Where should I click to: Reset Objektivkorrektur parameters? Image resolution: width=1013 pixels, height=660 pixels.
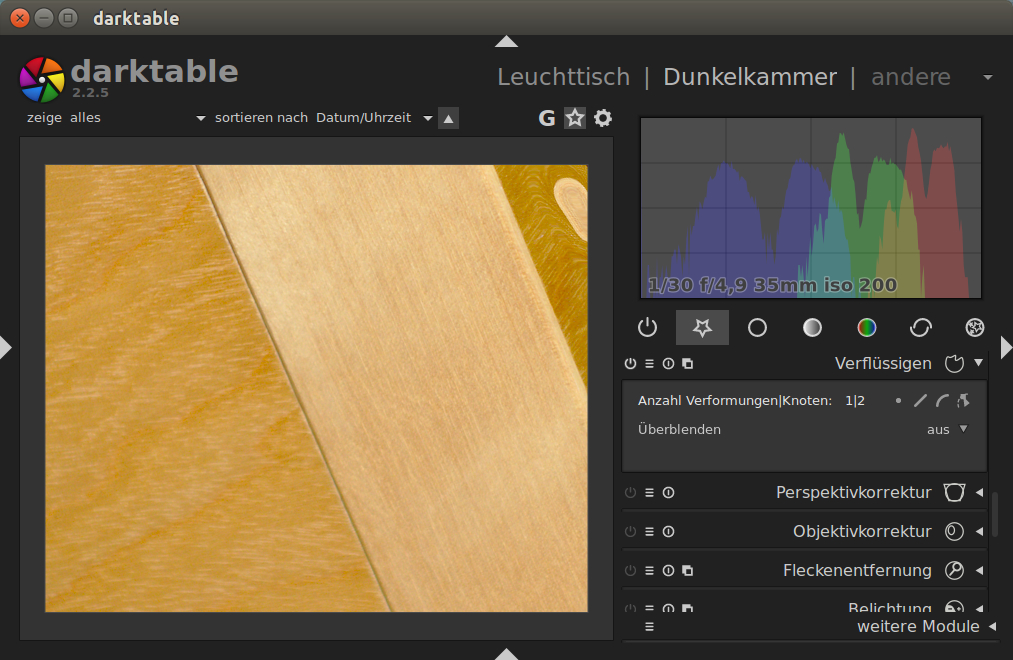click(x=669, y=531)
